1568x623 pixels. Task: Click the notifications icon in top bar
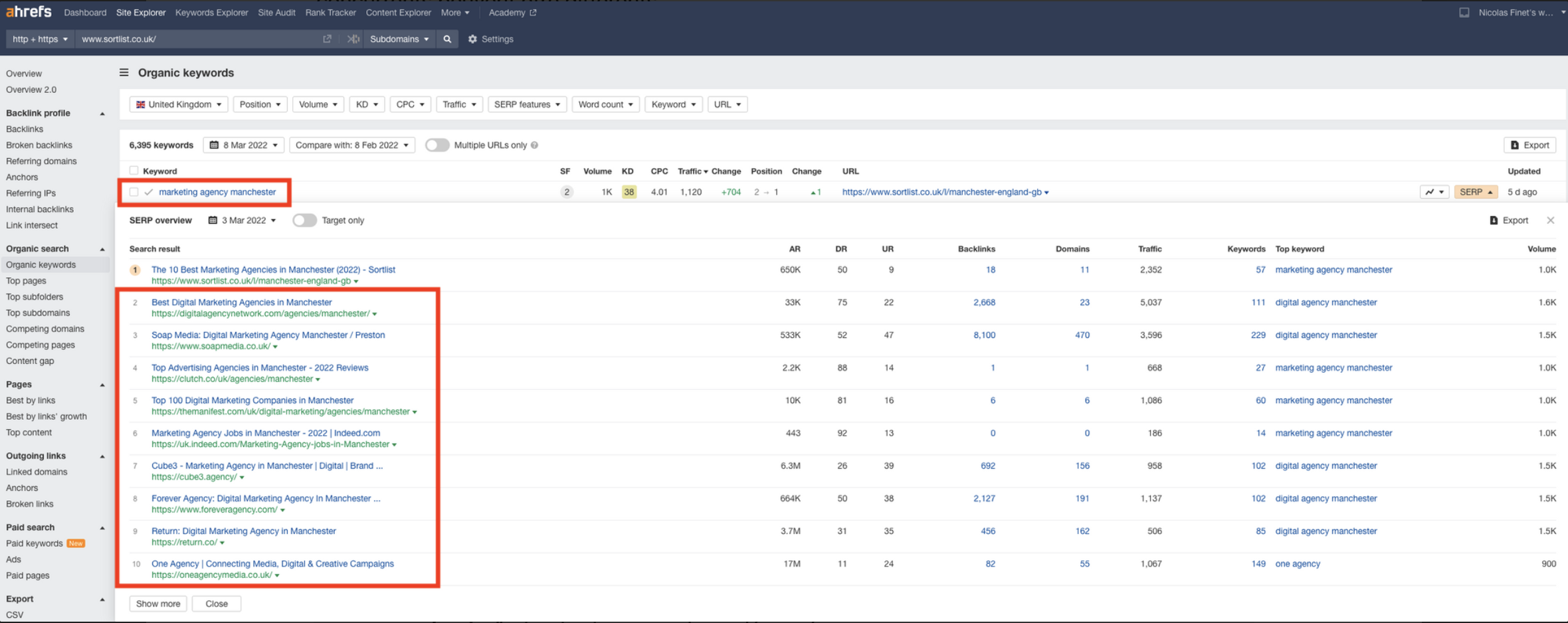(x=1464, y=13)
